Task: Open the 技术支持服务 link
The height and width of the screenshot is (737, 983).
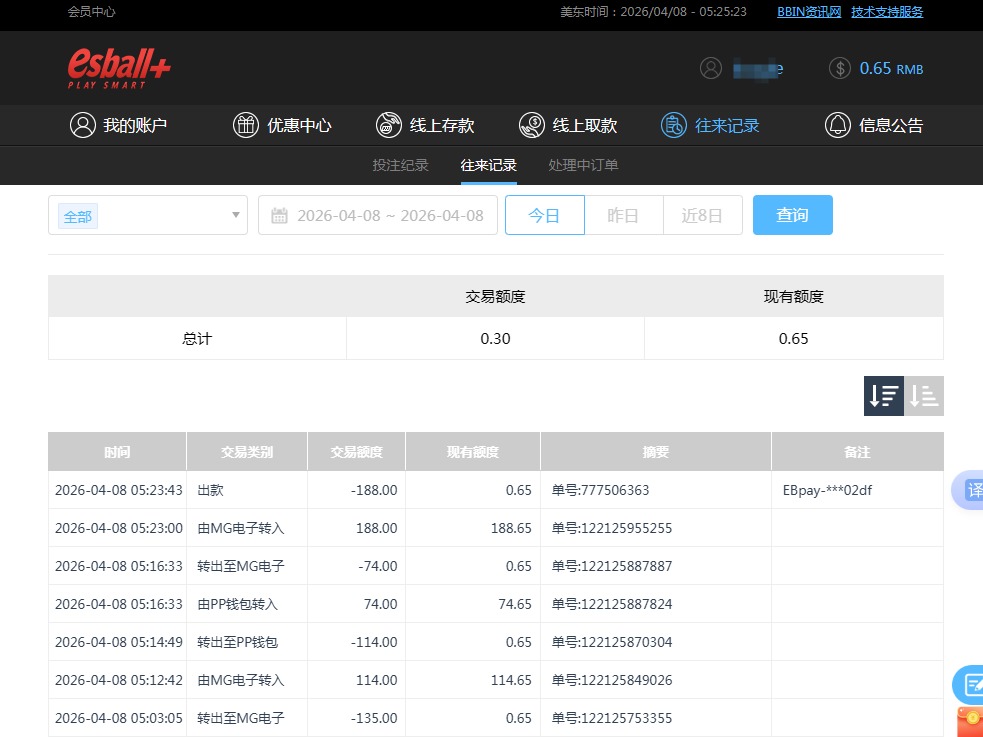Action: (x=887, y=11)
